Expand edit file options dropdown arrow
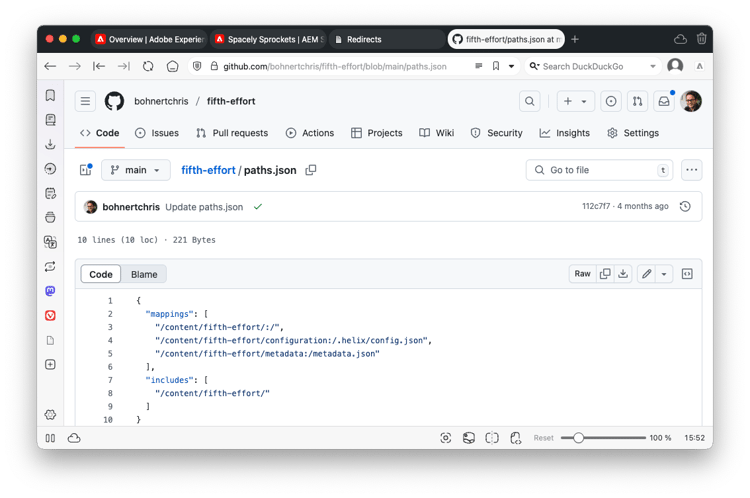This screenshot has height=498, width=750. [x=664, y=274]
